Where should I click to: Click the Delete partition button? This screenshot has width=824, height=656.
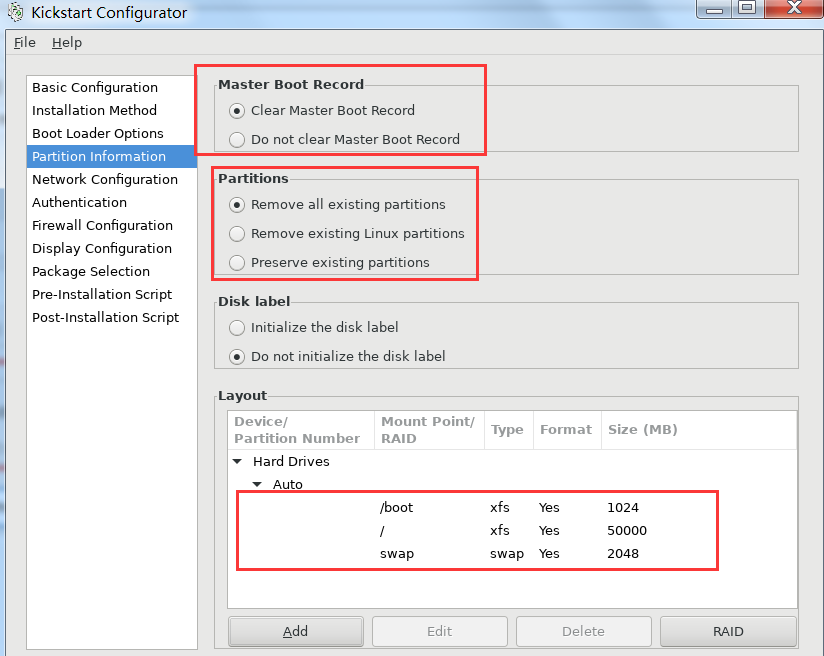(x=584, y=631)
